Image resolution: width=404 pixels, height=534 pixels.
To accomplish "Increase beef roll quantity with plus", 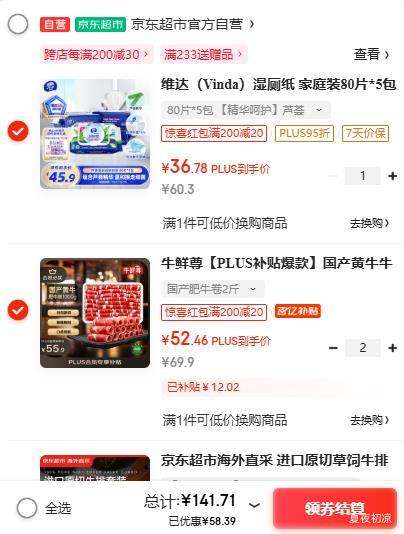I will (392, 348).
